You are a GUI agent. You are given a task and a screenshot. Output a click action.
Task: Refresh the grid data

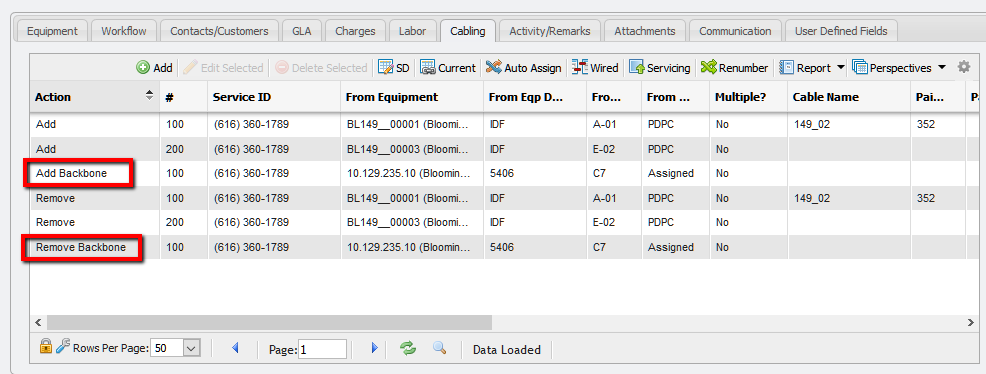coord(408,348)
